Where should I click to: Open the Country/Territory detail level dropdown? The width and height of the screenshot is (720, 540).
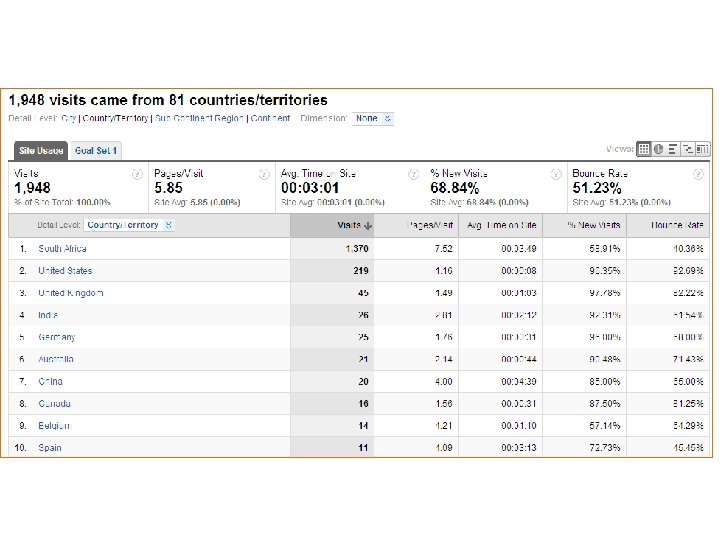[129, 225]
